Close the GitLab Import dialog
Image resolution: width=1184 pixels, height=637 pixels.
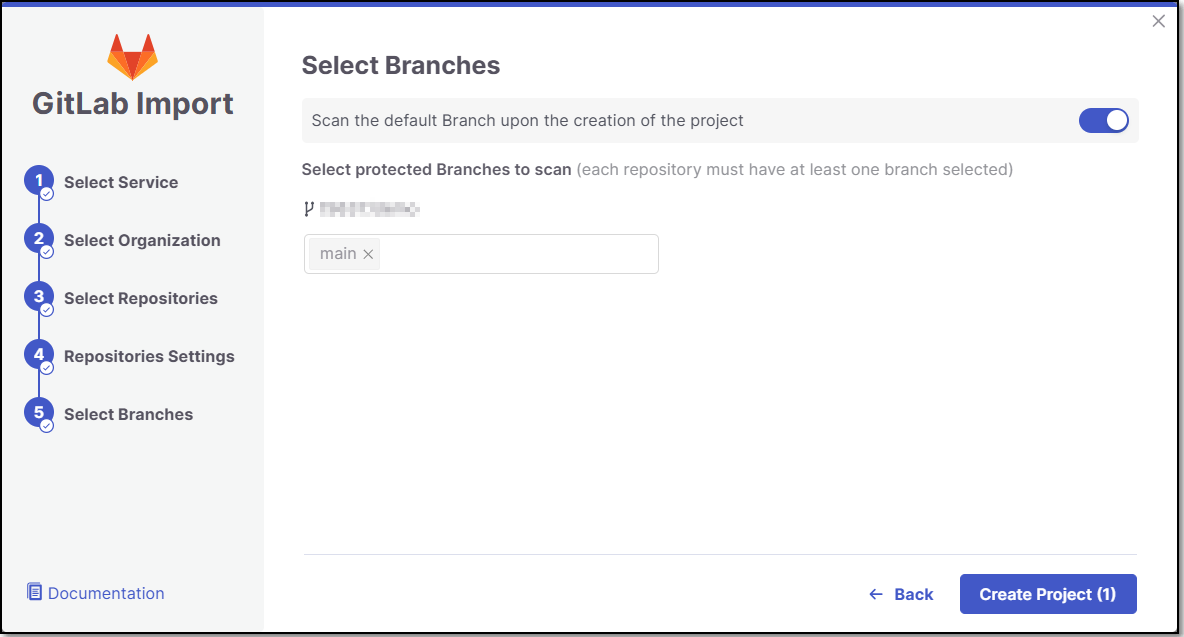(x=1158, y=21)
